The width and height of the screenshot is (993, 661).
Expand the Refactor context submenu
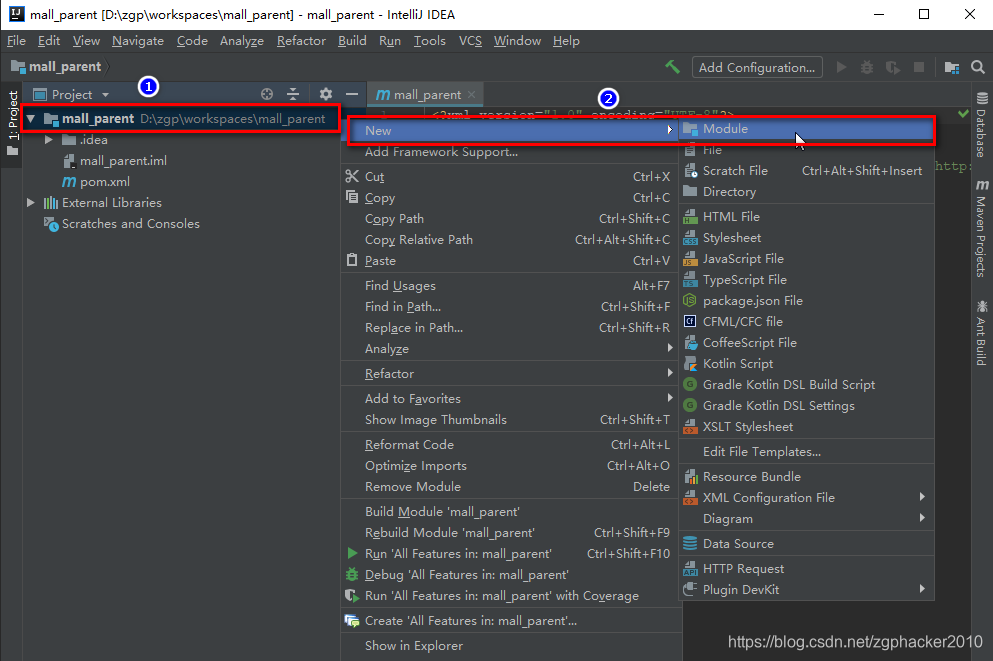[510, 374]
